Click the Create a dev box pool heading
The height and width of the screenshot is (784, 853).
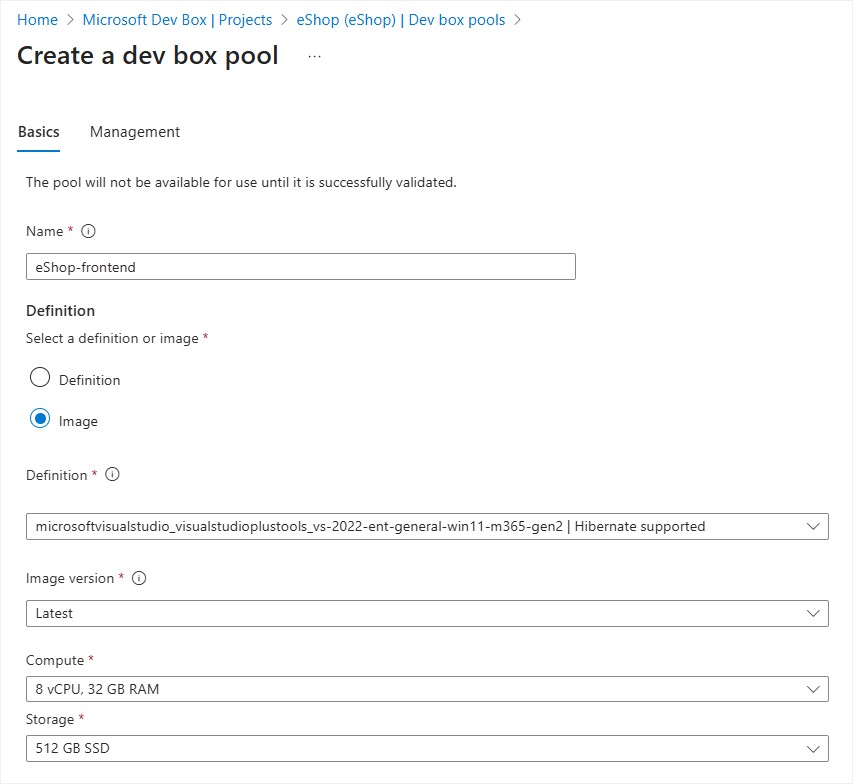point(148,56)
